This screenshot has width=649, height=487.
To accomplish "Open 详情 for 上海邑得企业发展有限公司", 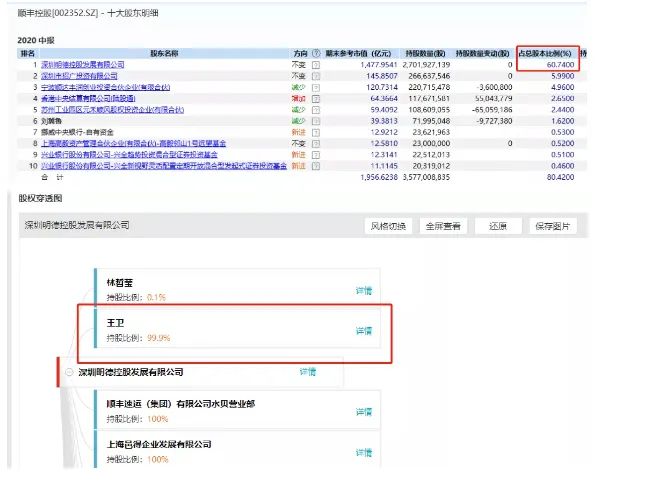I will (x=364, y=452).
